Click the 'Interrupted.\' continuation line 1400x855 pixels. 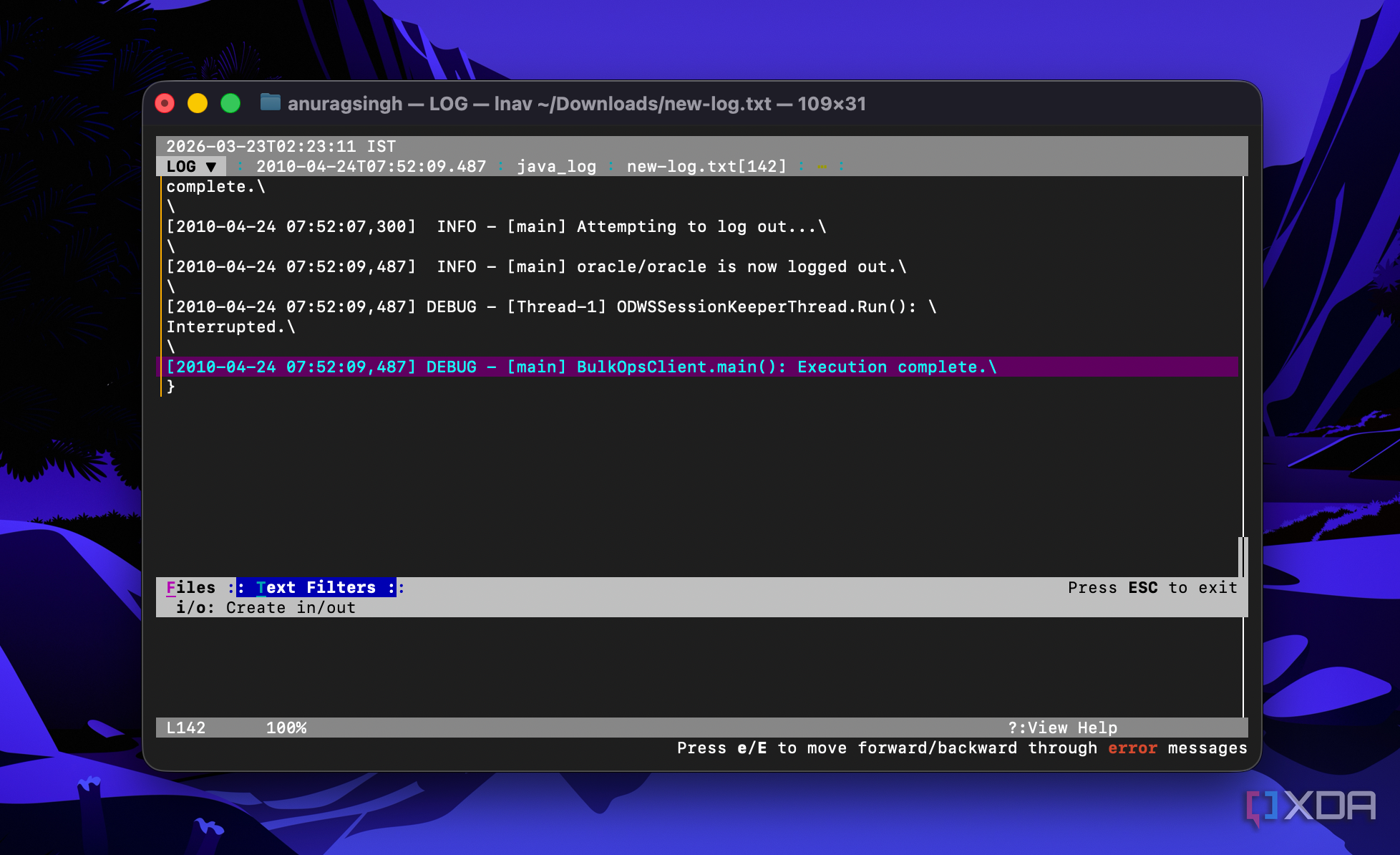pyautogui.click(x=230, y=327)
